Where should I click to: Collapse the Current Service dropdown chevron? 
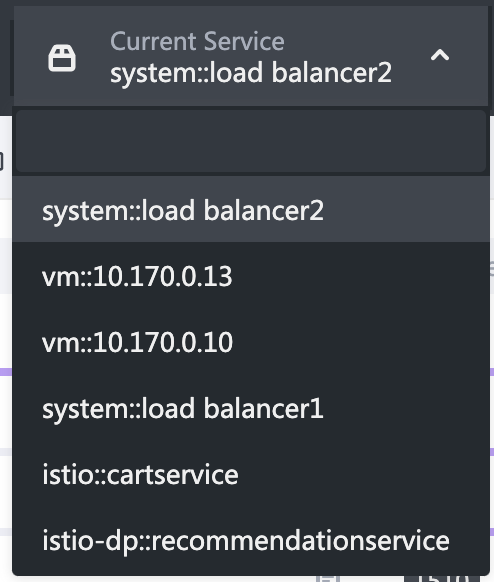tap(440, 55)
